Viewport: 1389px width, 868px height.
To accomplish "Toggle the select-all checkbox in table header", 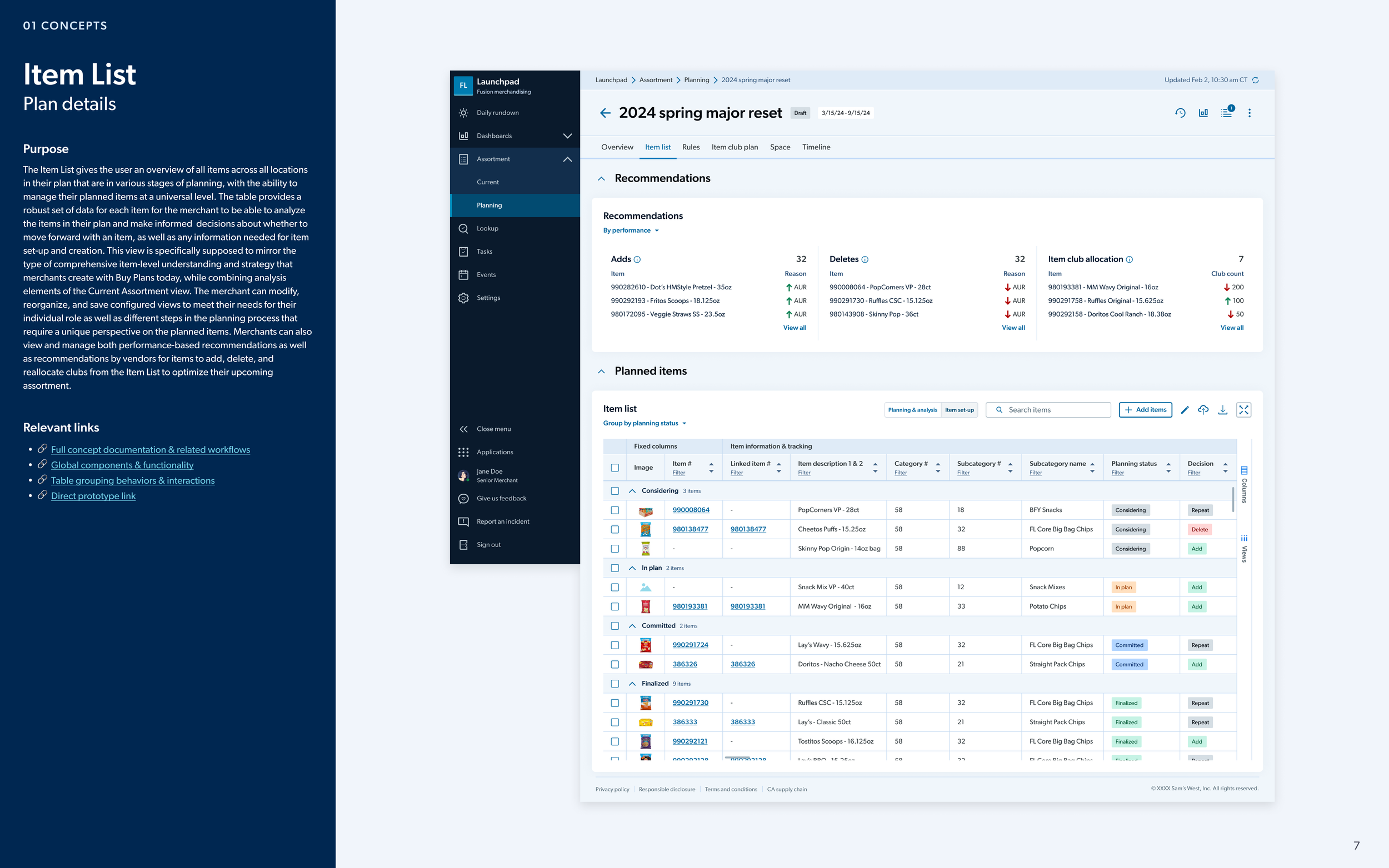I will (614, 468).
